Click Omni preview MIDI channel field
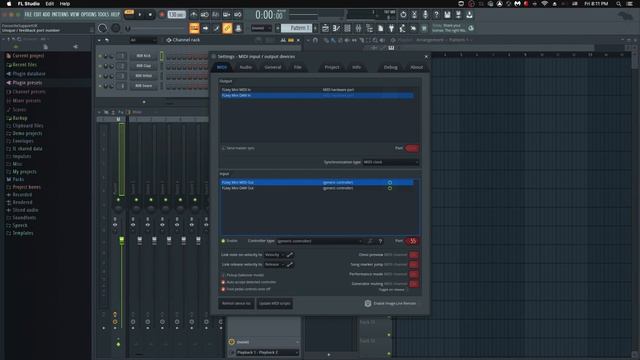 click(x=413, y=255)
